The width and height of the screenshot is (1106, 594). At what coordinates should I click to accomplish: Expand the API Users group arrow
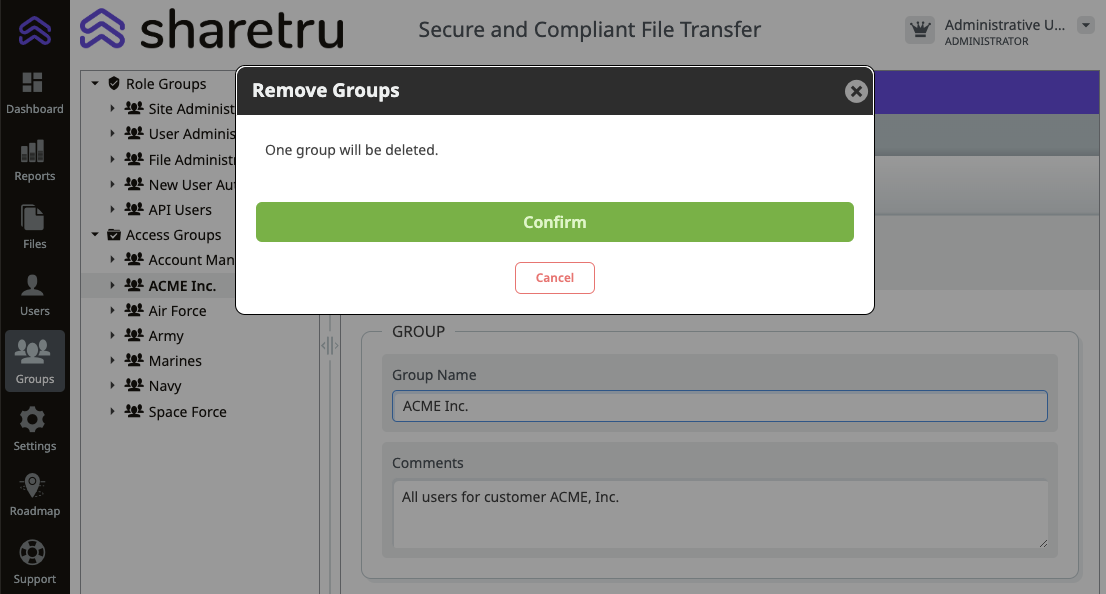(112, 210)
